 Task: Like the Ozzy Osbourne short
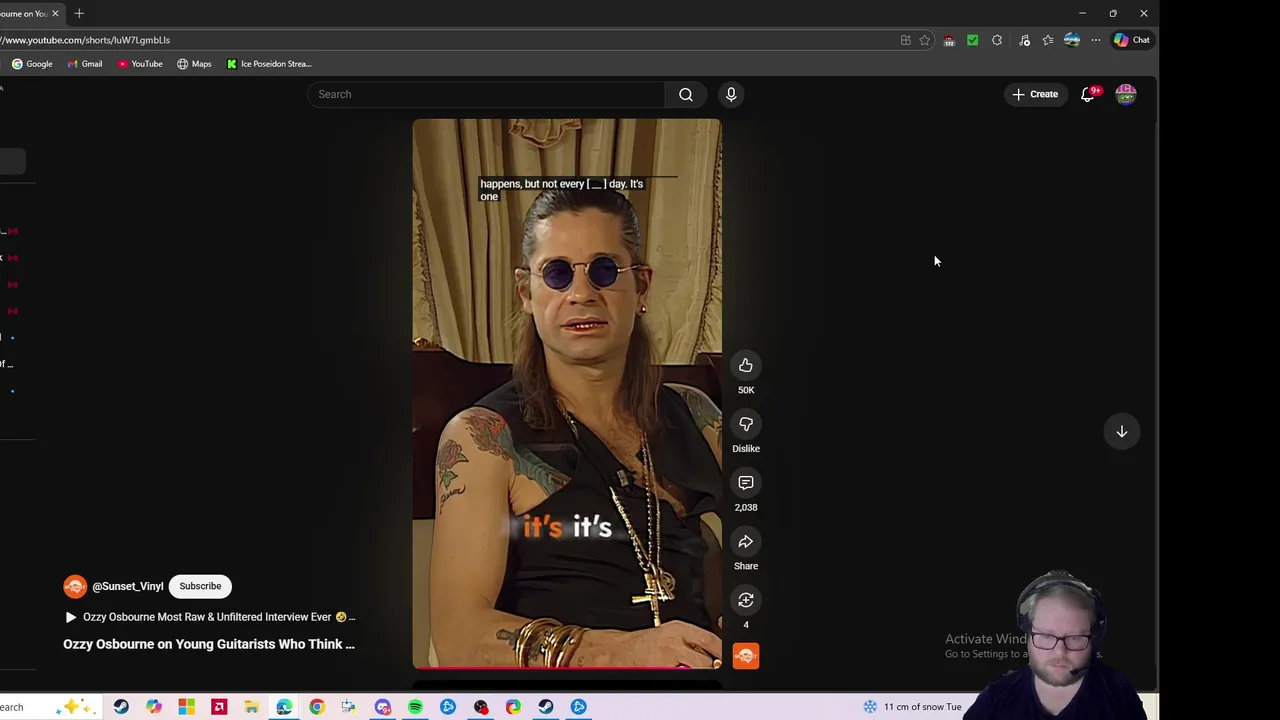746,366
